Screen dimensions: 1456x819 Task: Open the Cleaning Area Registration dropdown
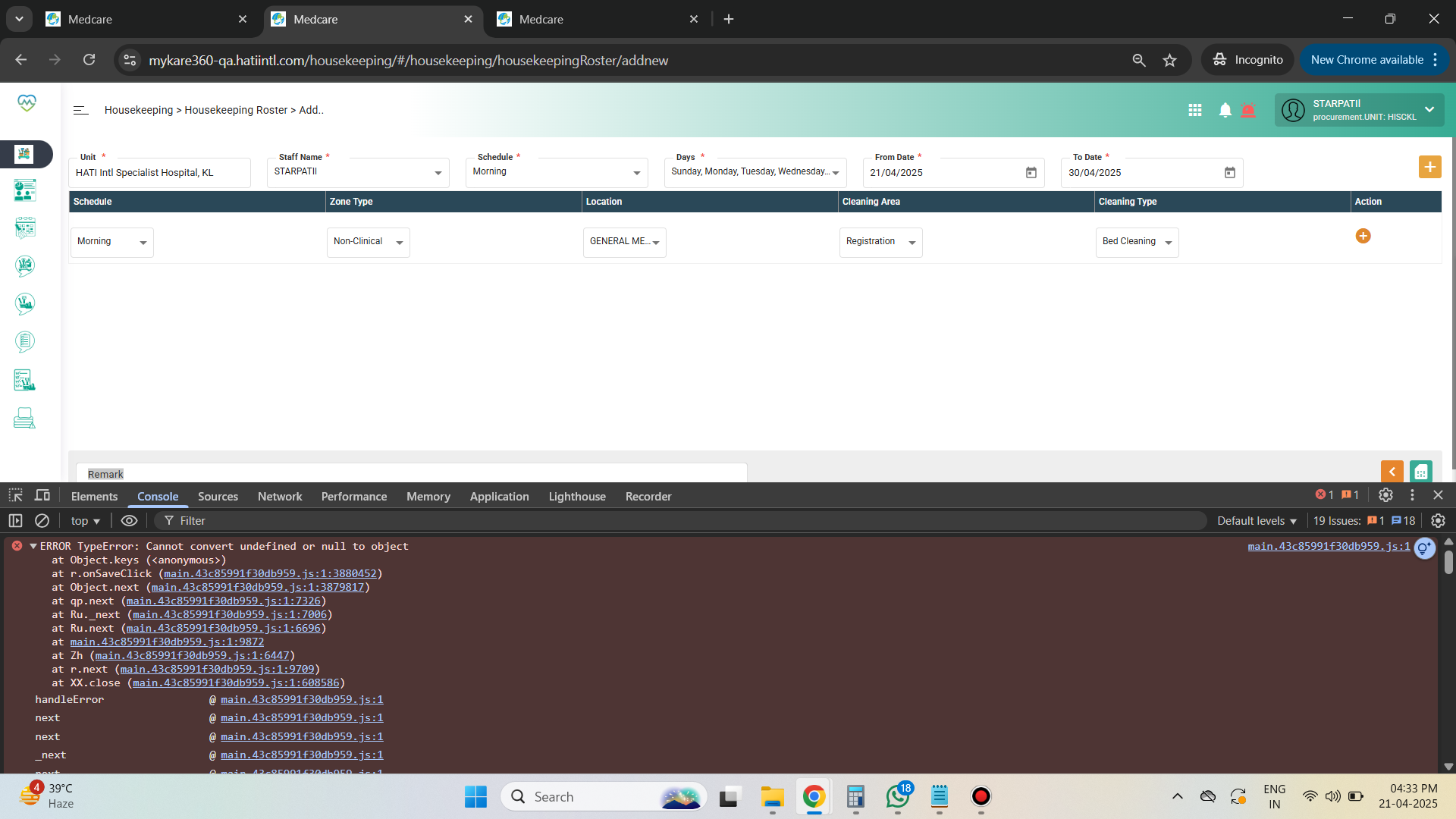(x=881, y=242)
